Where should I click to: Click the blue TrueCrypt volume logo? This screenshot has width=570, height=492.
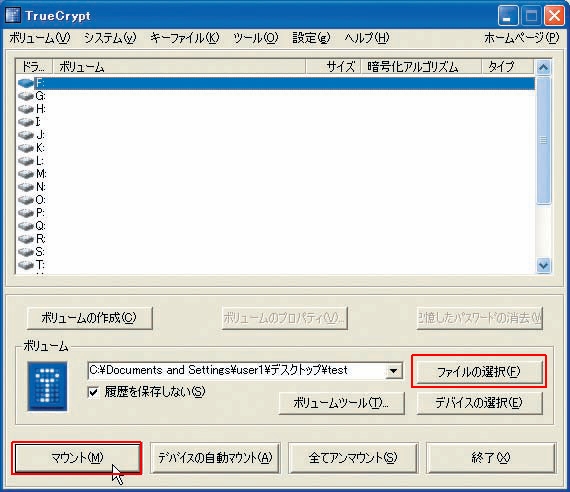click(47, 386)
